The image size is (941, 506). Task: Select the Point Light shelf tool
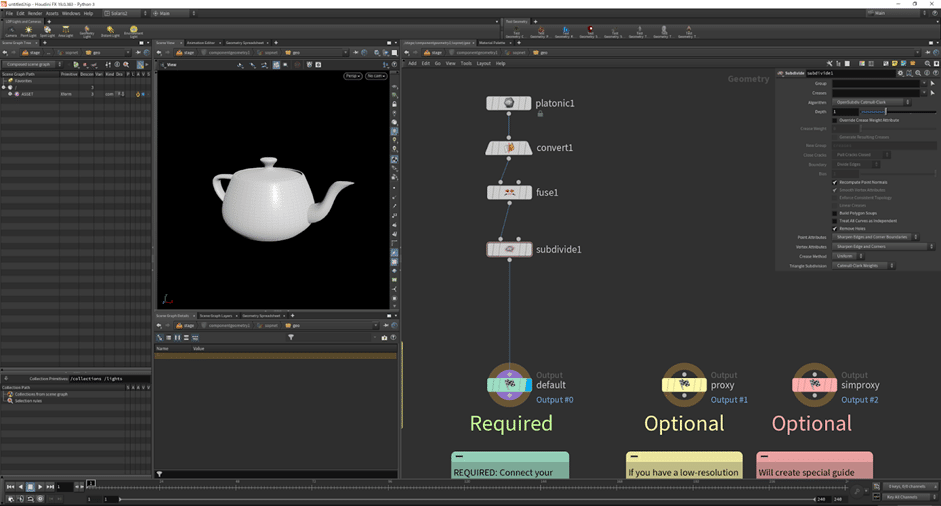coord(30,31)
